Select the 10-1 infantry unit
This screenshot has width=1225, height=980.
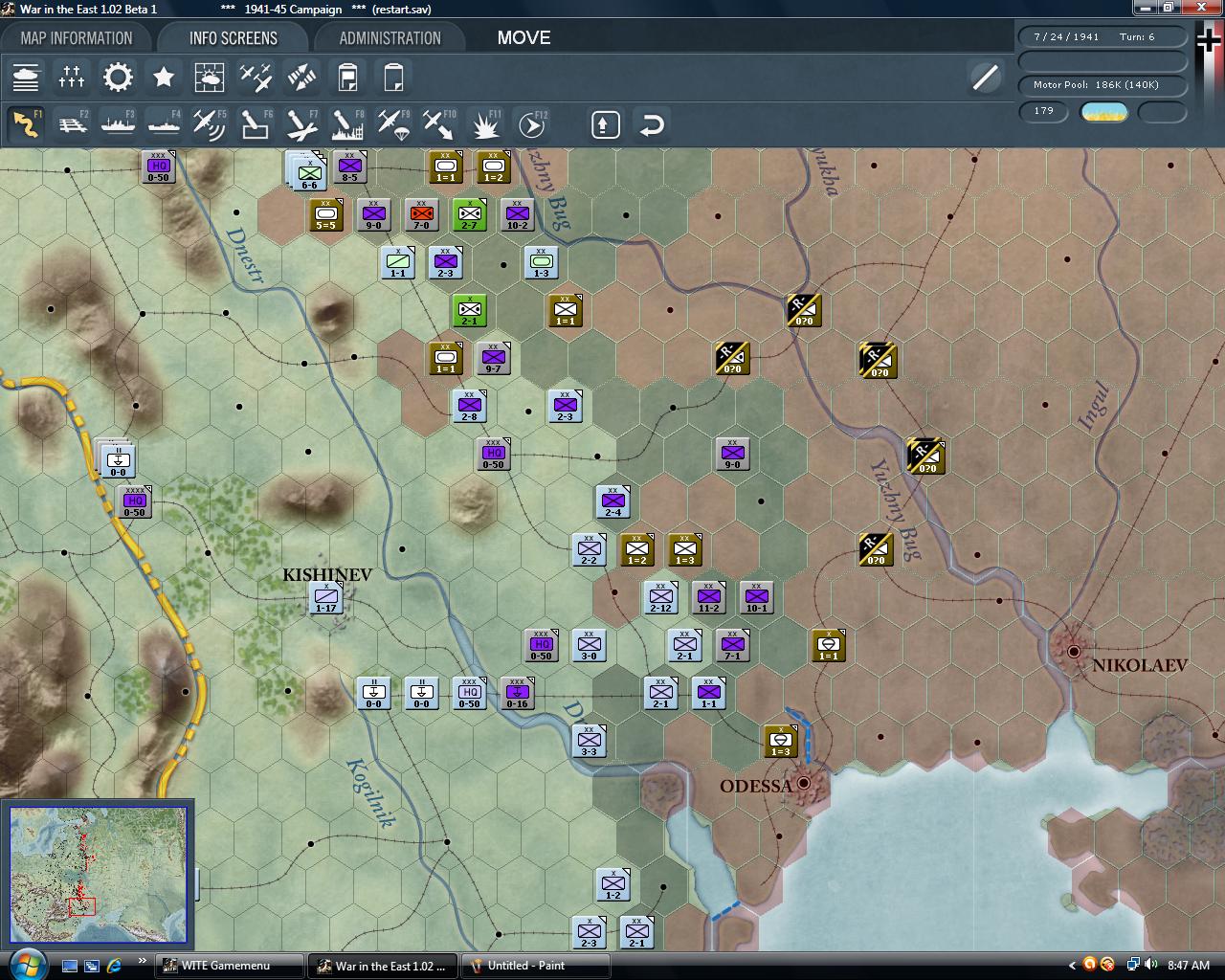[x=756, y=597]
